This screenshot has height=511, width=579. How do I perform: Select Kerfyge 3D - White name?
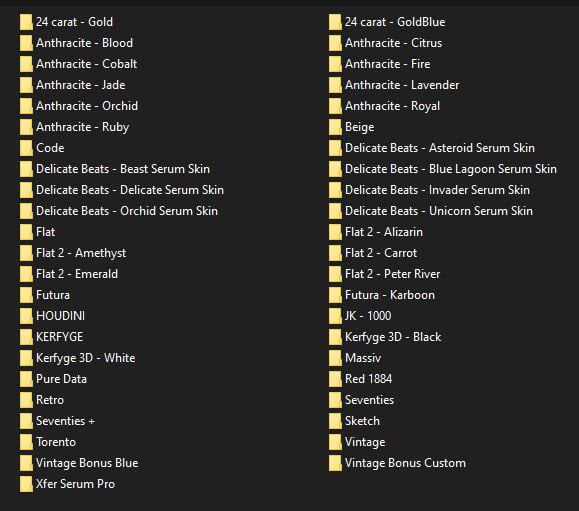(x=85, y=358)
